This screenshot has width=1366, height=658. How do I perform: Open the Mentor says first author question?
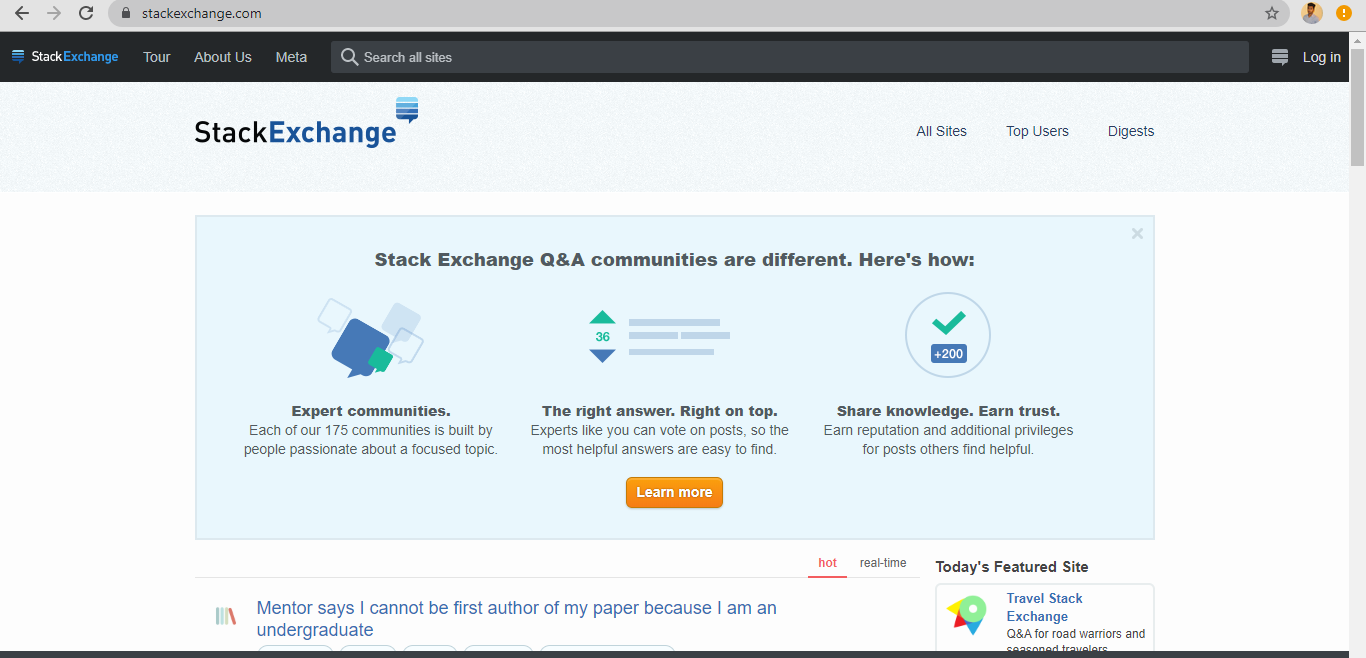click(x=516, y=619)
